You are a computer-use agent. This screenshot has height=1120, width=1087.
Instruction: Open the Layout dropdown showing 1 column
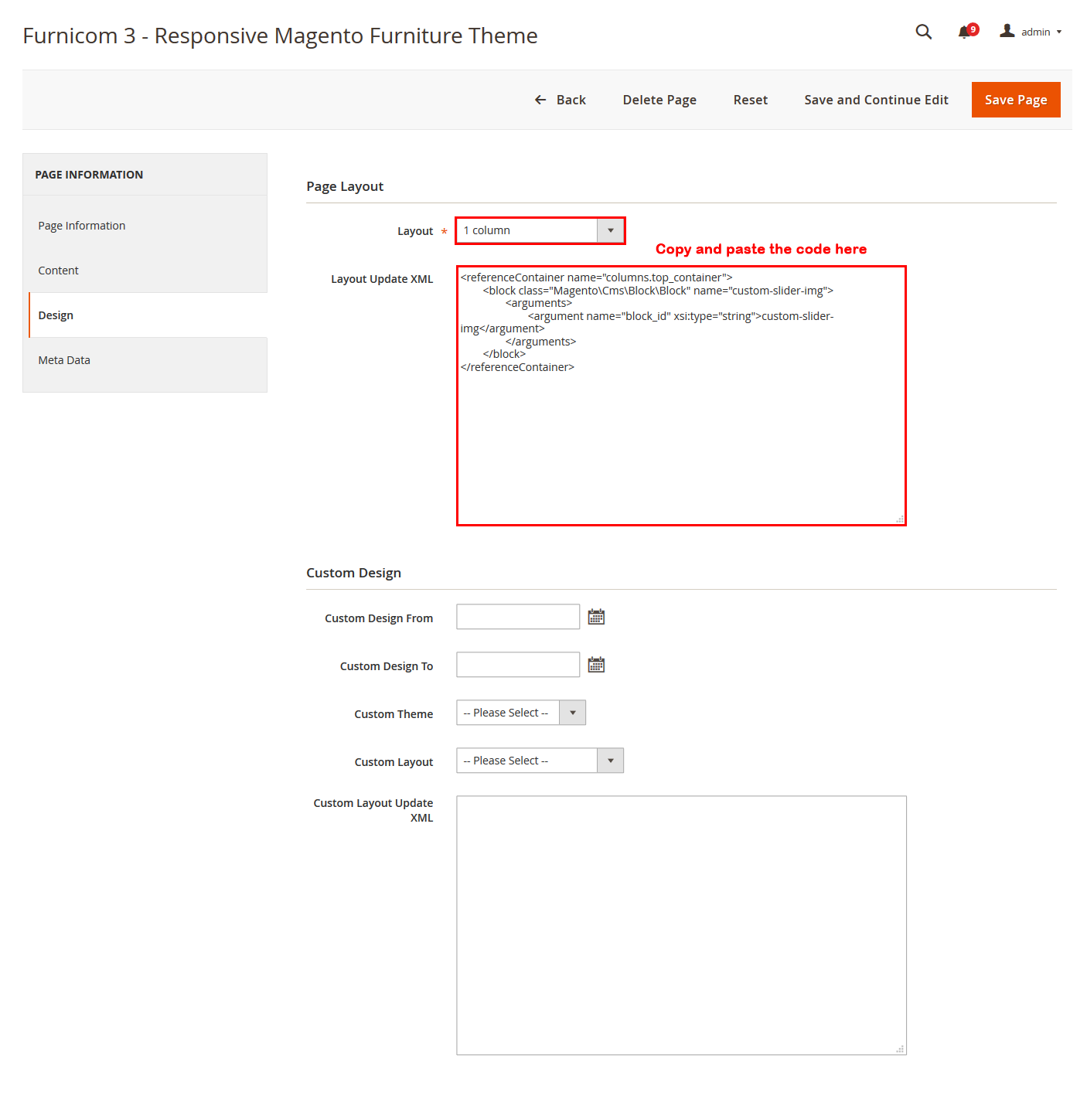[540, 230]
